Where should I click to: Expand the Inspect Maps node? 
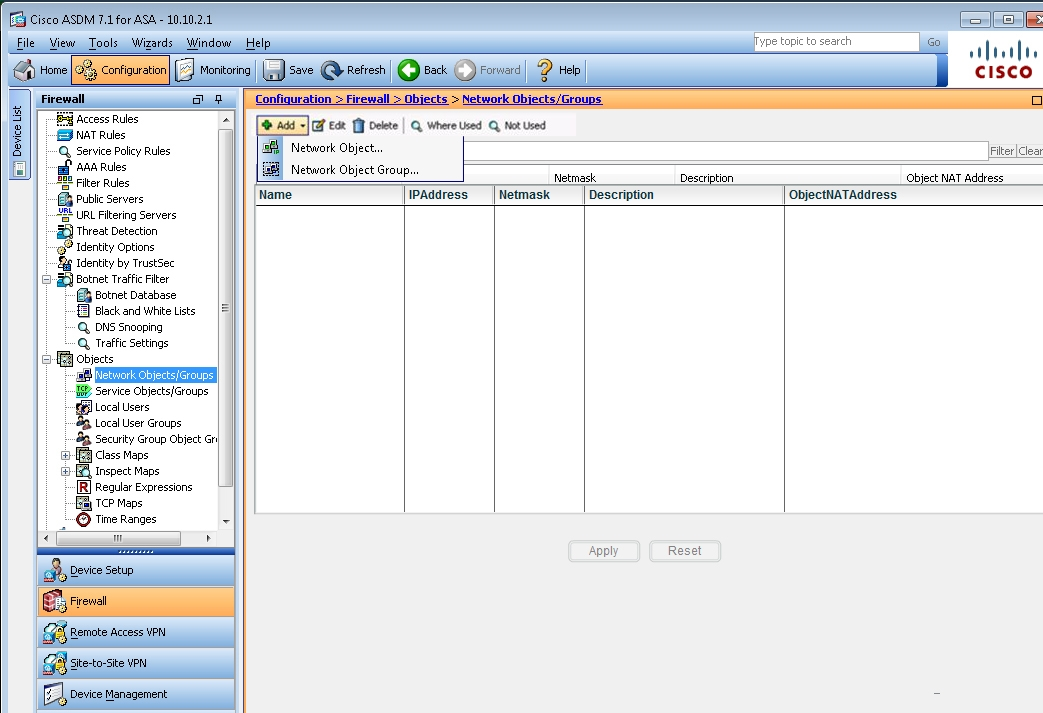pyautogui.click(x=65, y=472)
